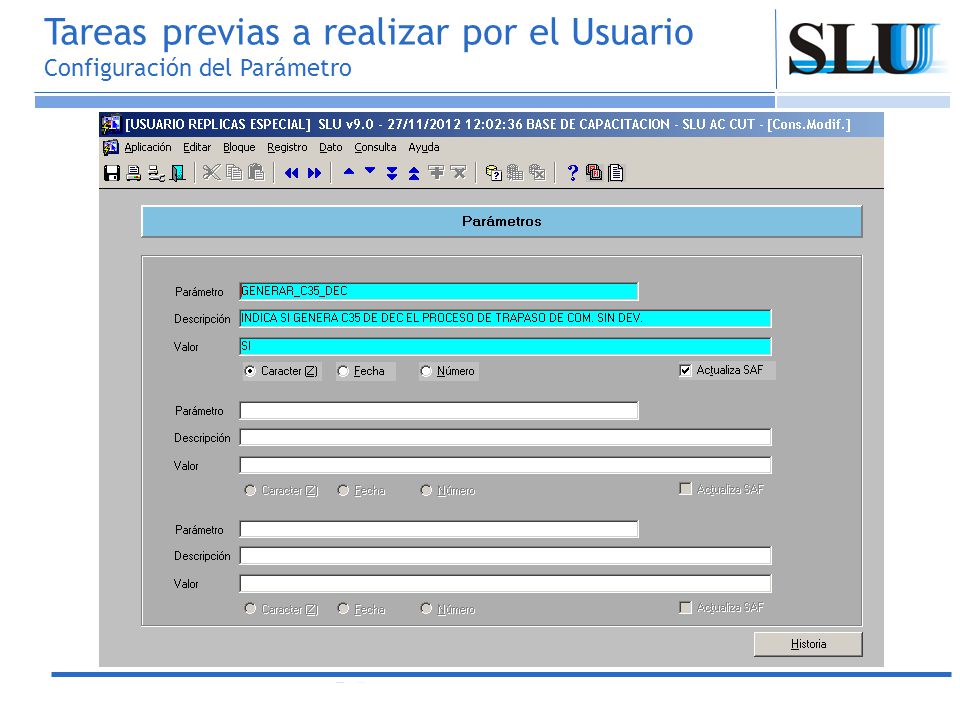Check Actualiza SAF in second parameter record
Image resolution: width=960 pixels, height=720 pixels.
pyautogui.click(x=685, y=489)
